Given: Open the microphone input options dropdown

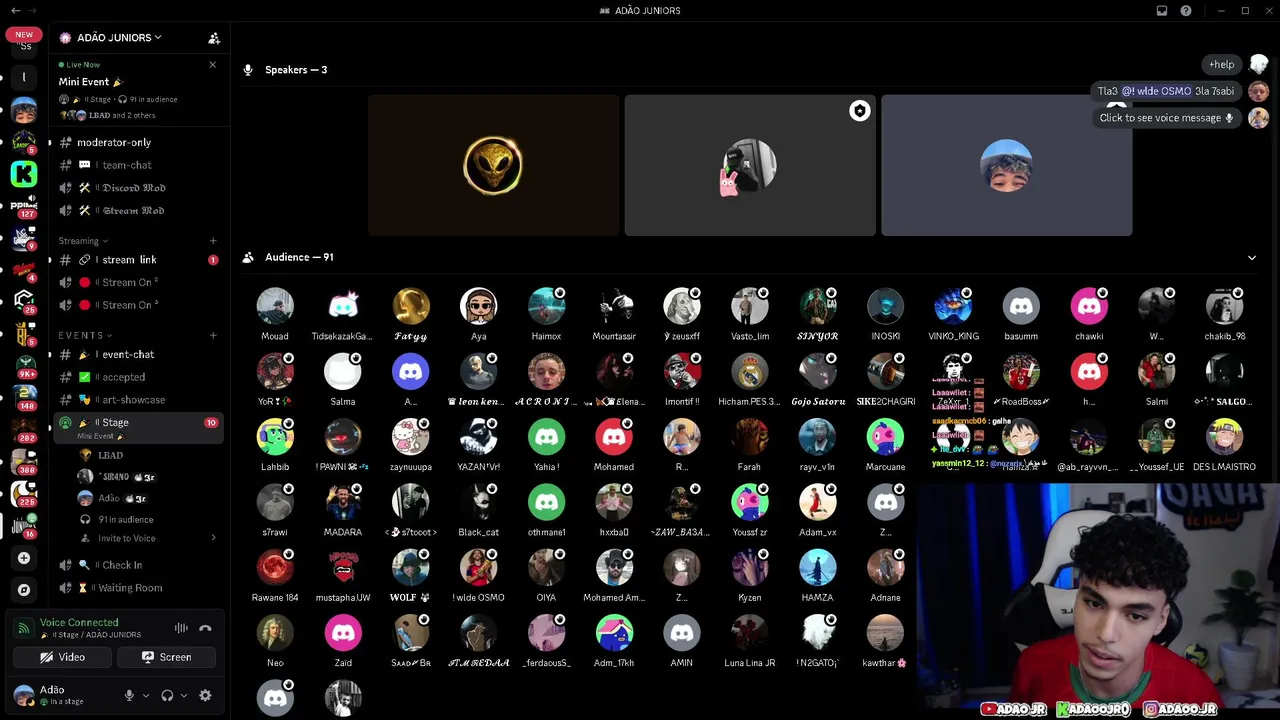Looking at the screenshot, I should [146, 696].
